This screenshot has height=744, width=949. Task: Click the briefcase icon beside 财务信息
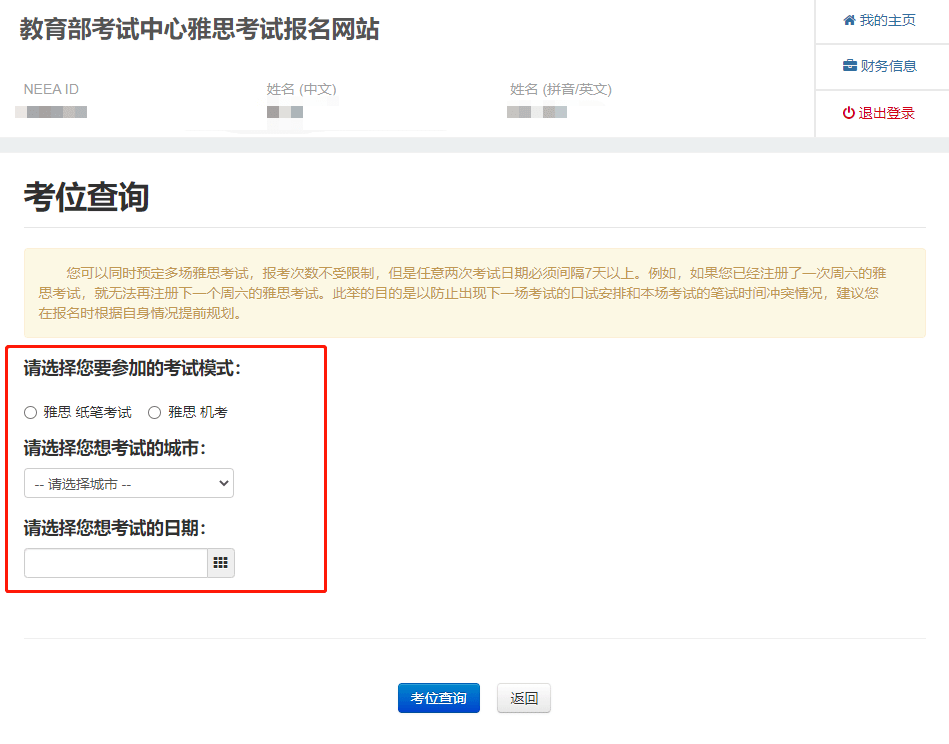[850, 65]
